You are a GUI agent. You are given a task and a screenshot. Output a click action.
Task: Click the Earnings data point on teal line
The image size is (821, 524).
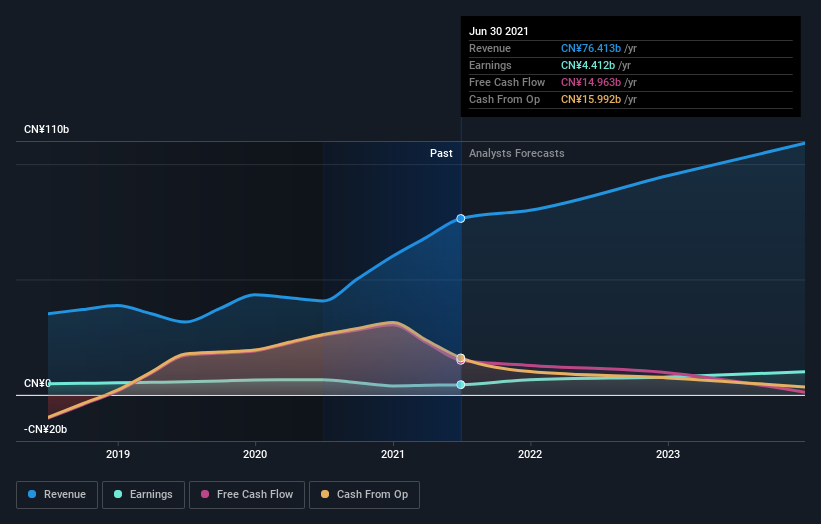pyautogui.click(x=460, y=385)
